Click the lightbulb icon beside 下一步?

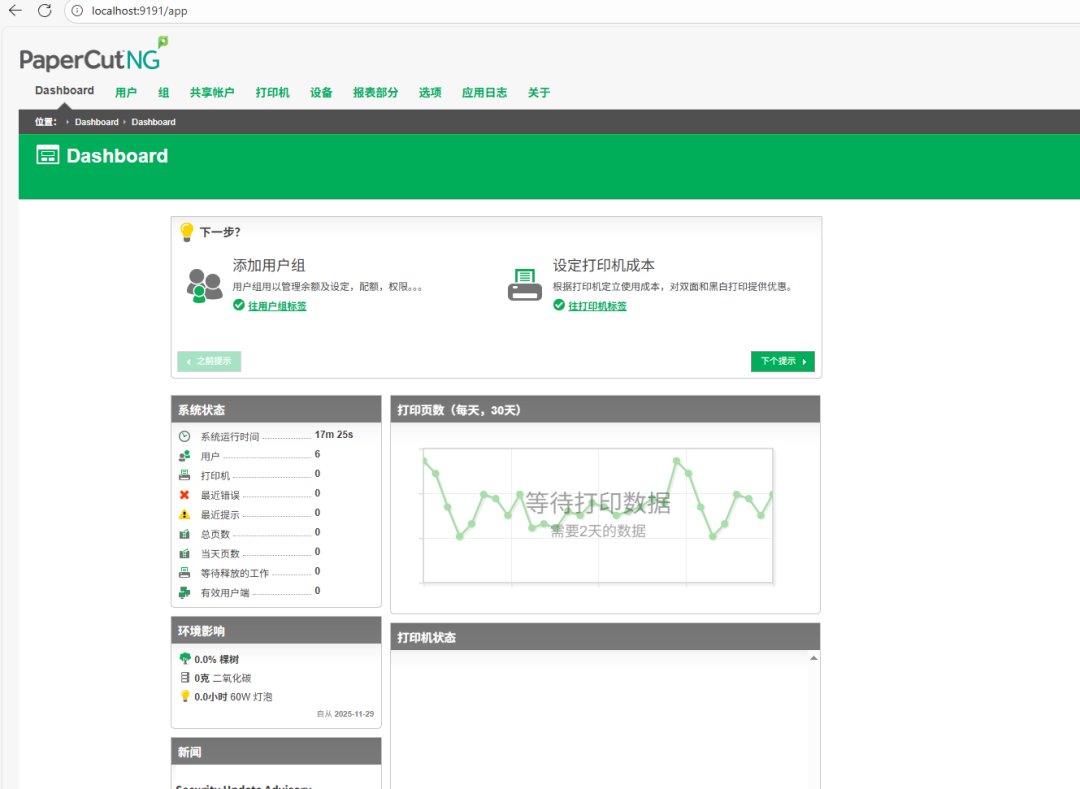(x=185, y=231)
